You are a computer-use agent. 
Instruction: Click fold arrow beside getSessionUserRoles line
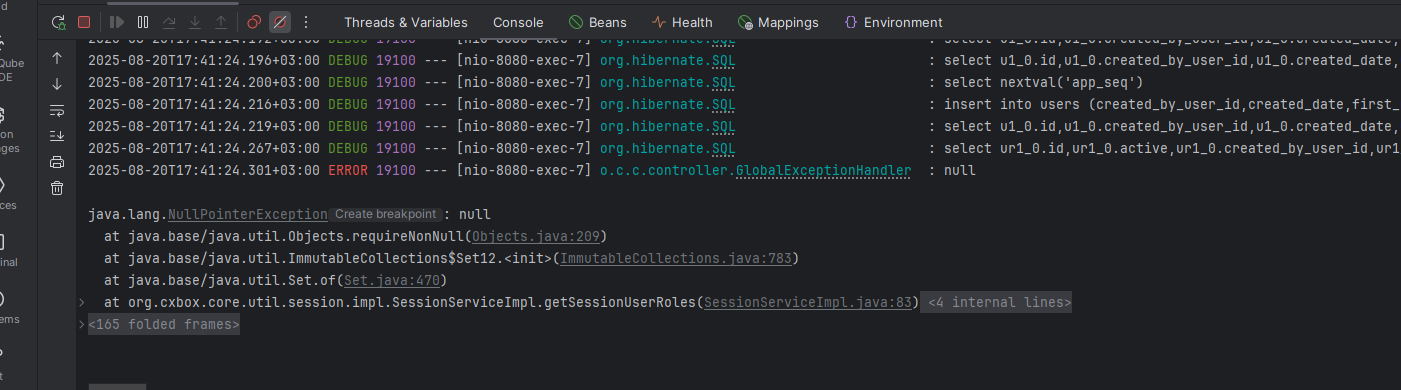(81, 302)
